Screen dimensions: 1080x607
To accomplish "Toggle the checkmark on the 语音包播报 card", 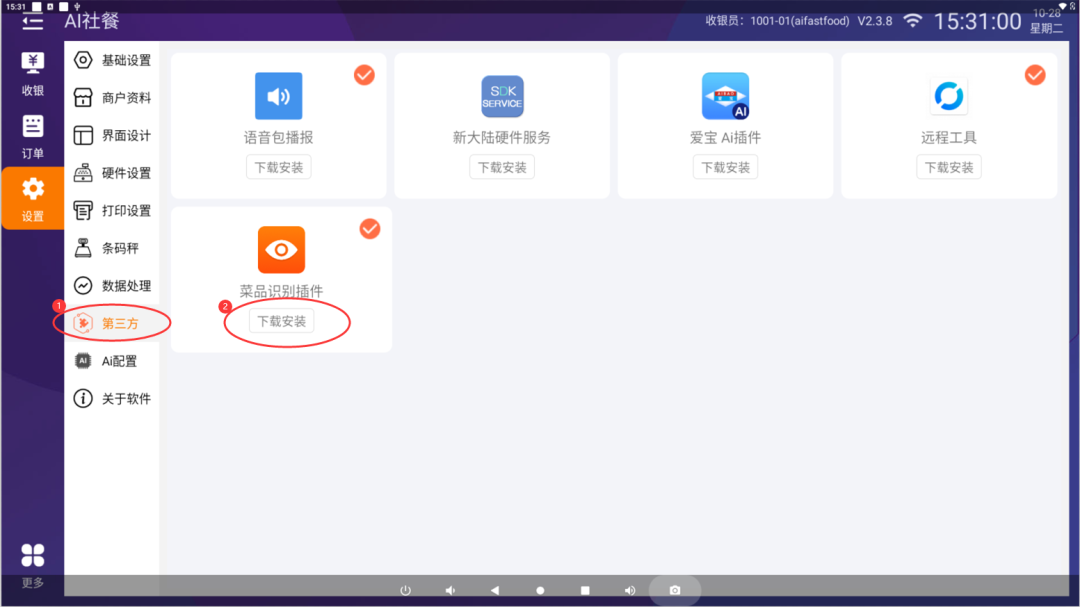I will click(365, 75).
